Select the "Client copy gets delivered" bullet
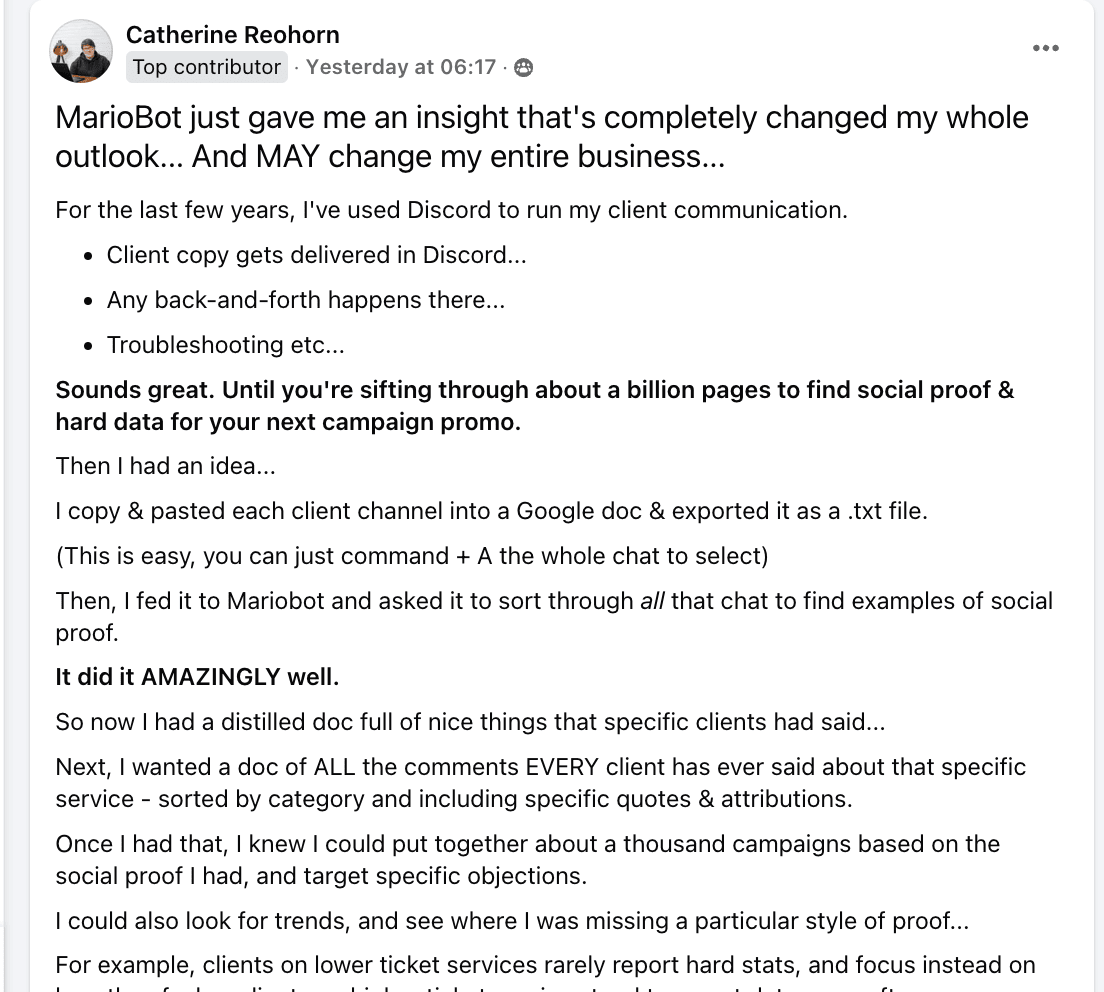The image size is (1104, 992). (x=316, y=255)
